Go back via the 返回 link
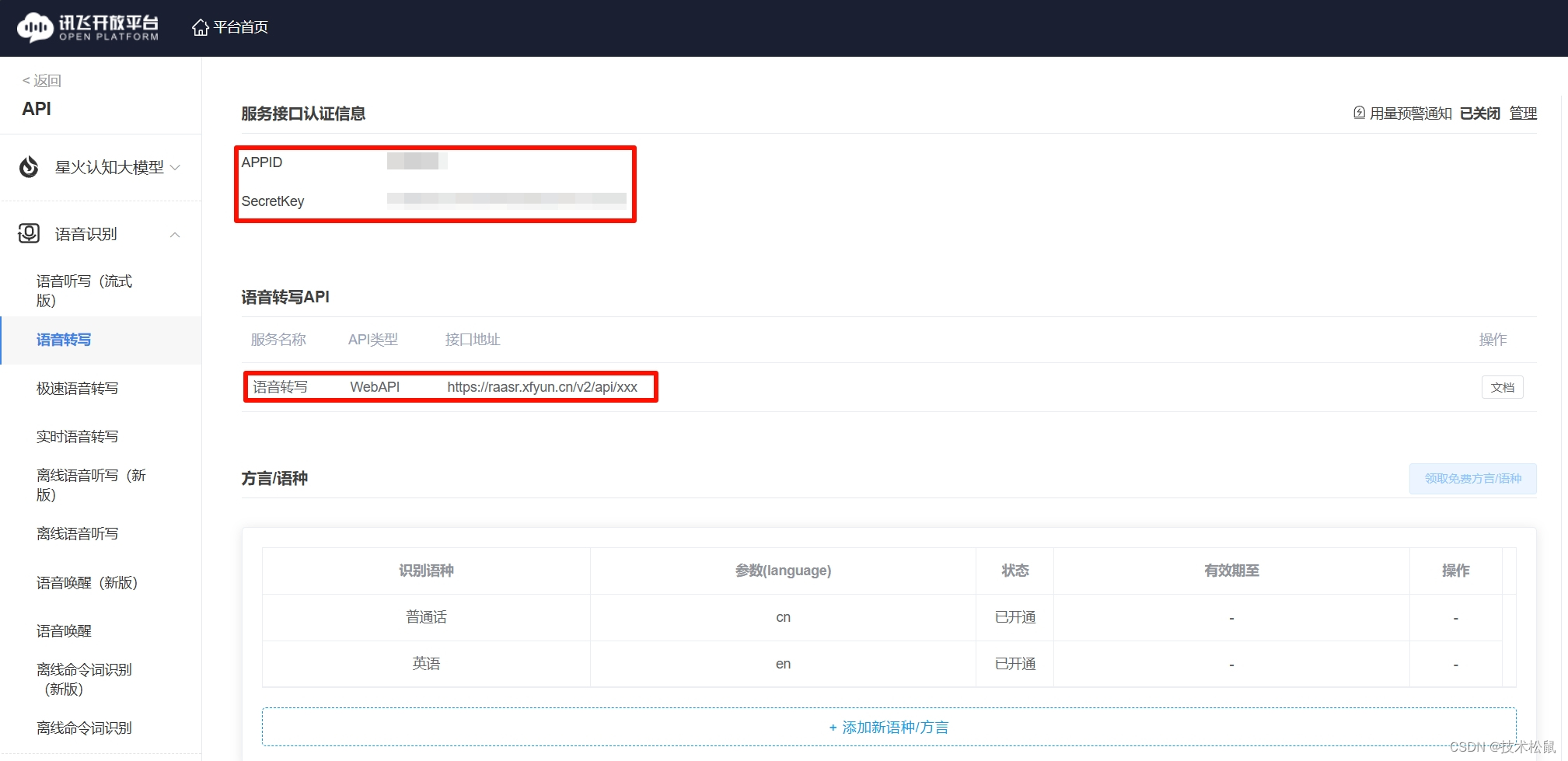This screenshot has height=761, width=1568. 42,81
